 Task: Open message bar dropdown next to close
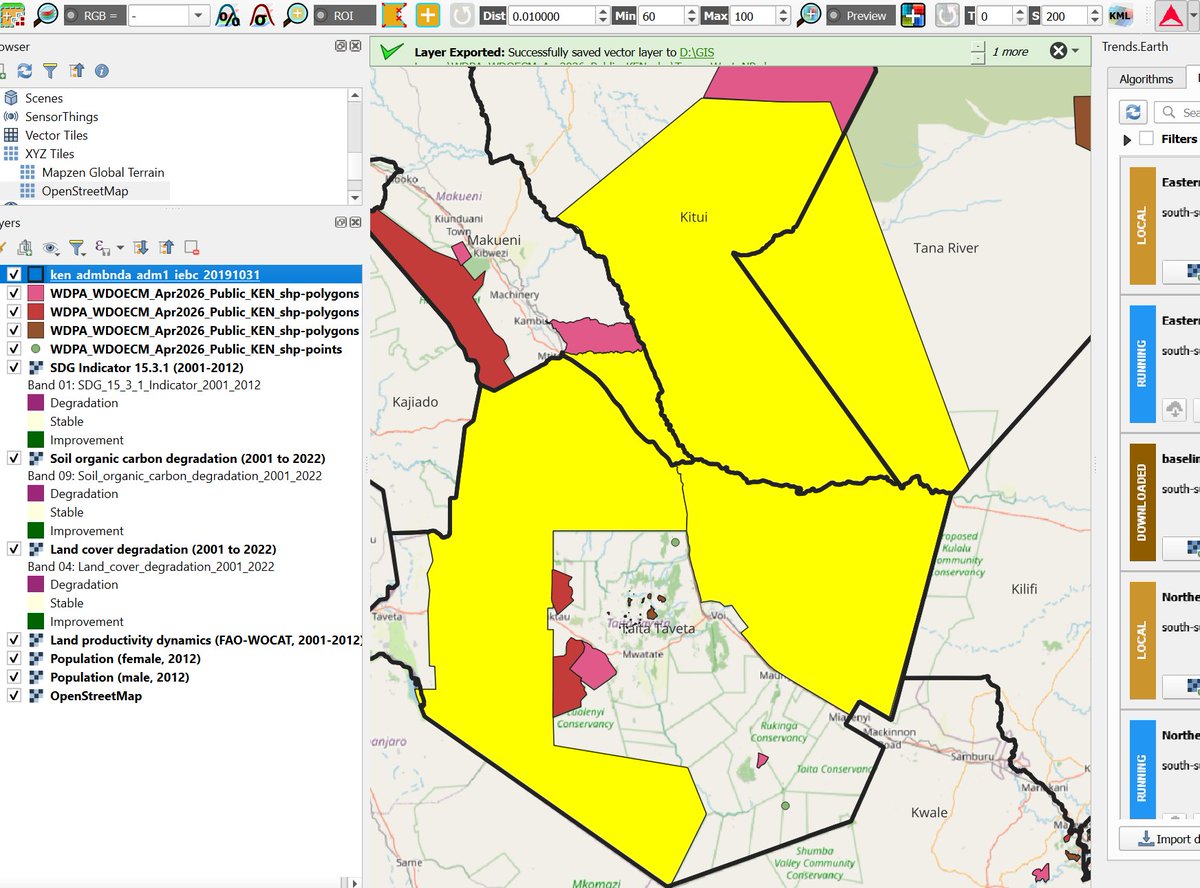pyautogui.click(x=1075, y=51)
